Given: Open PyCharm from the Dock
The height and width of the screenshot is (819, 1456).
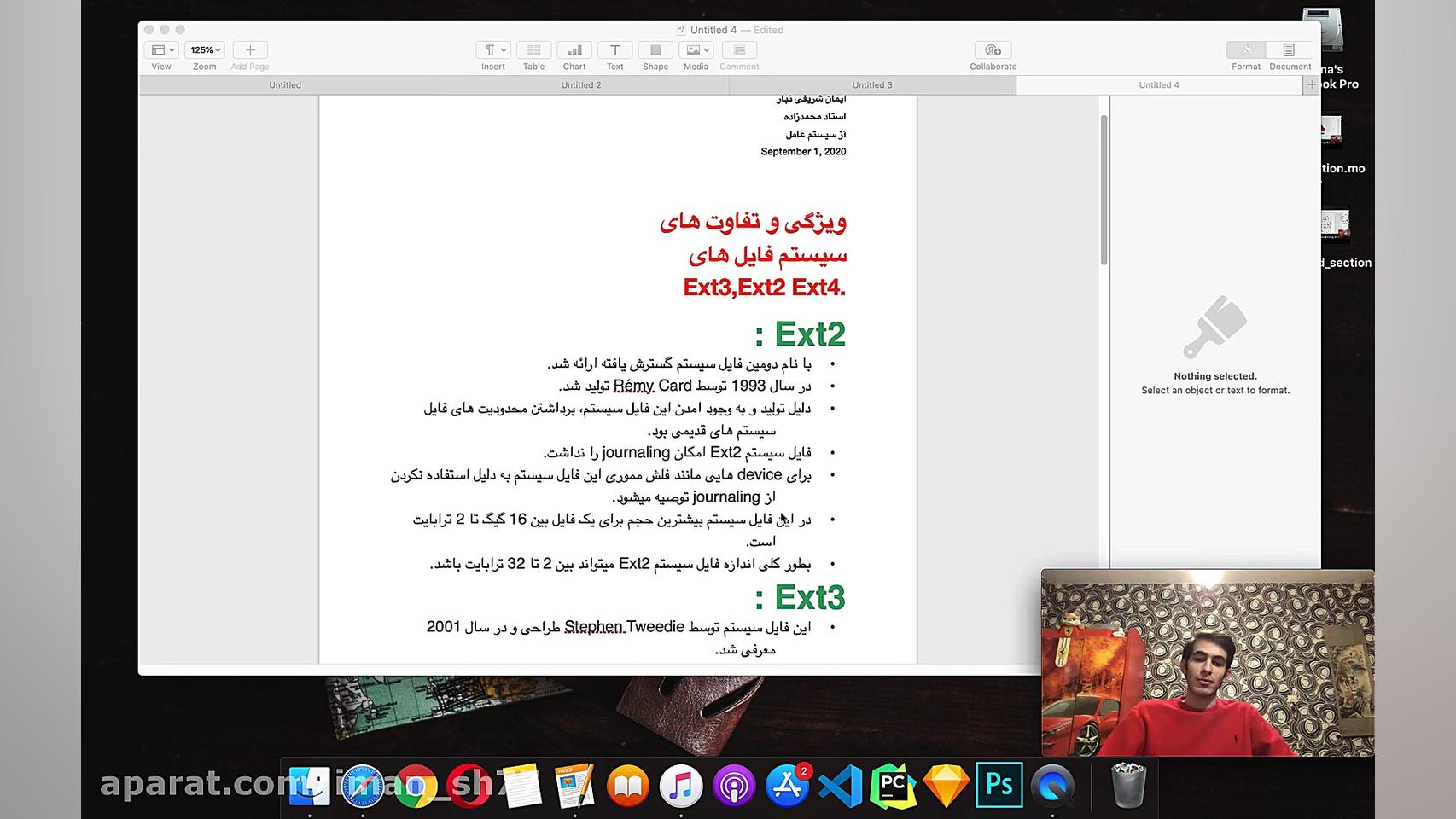Looking at the screenshot, I should (x=894, y=786).
